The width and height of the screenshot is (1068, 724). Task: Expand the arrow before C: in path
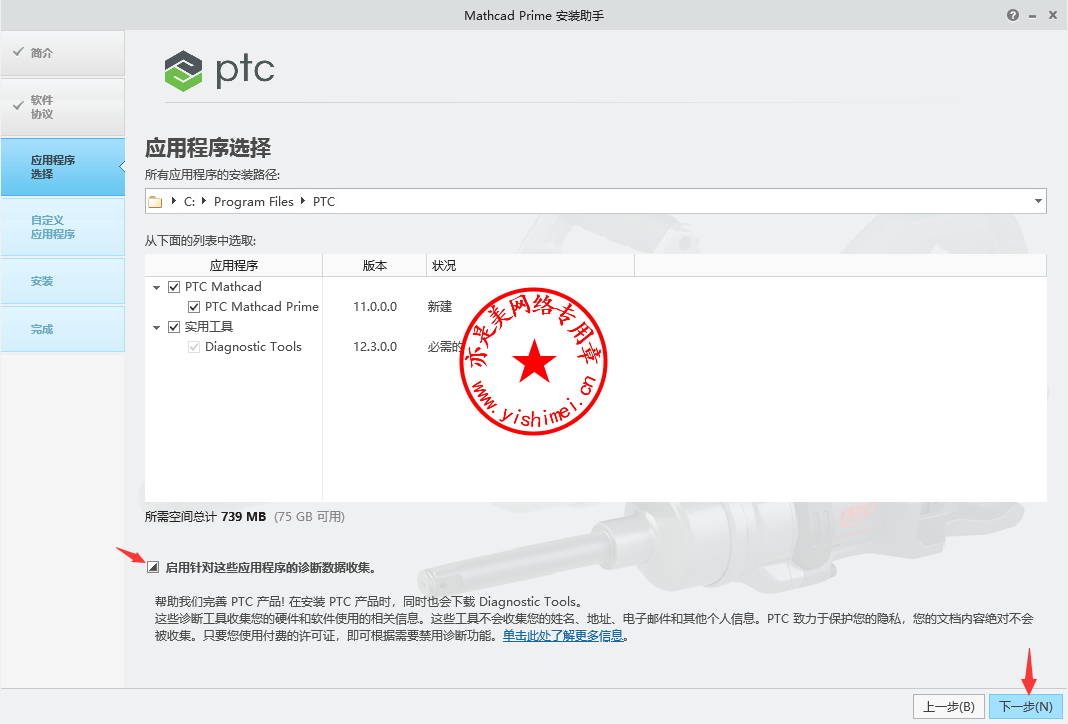click(x=174, y=201)
